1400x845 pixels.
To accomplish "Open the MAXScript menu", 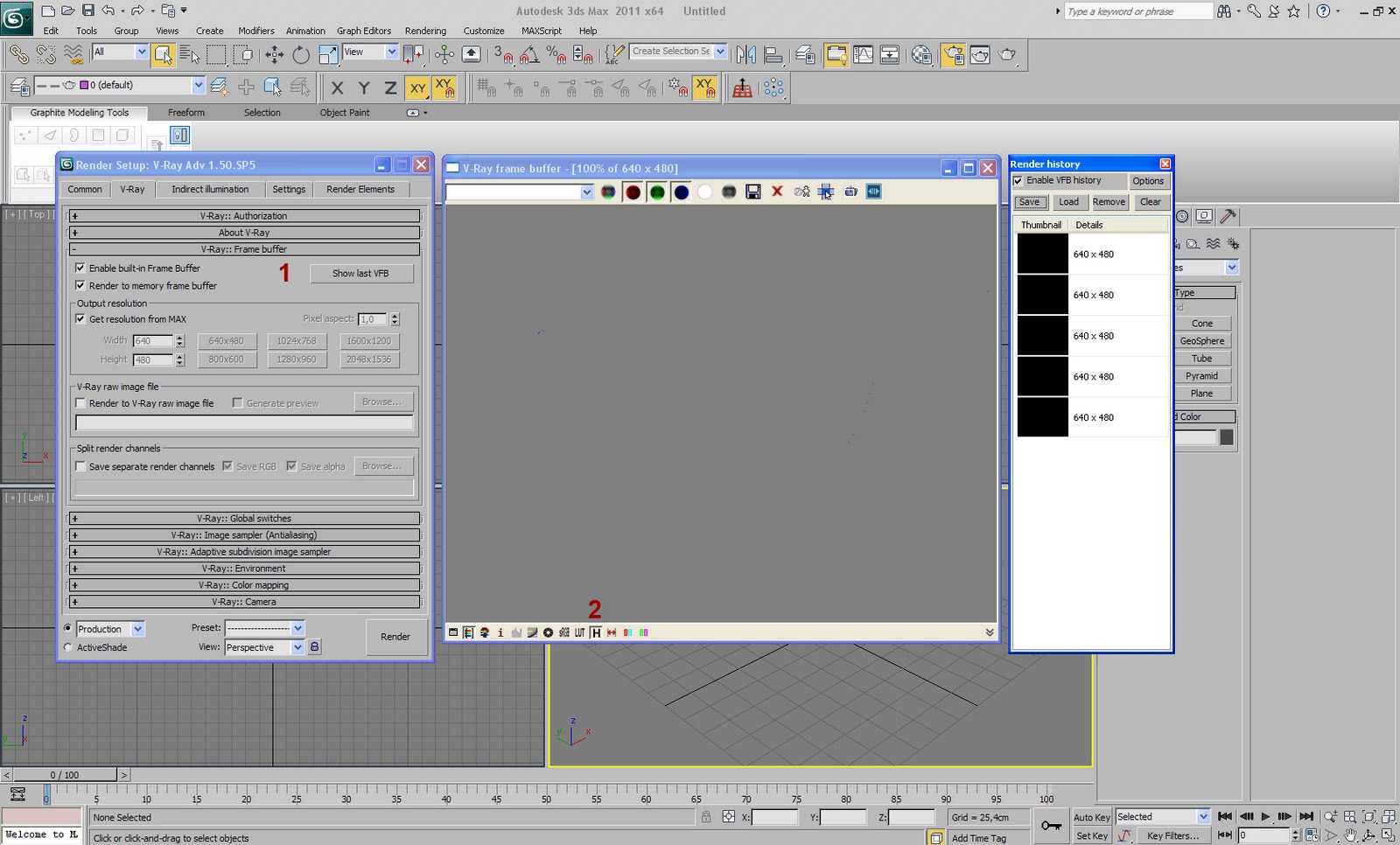I will (542, 31).
